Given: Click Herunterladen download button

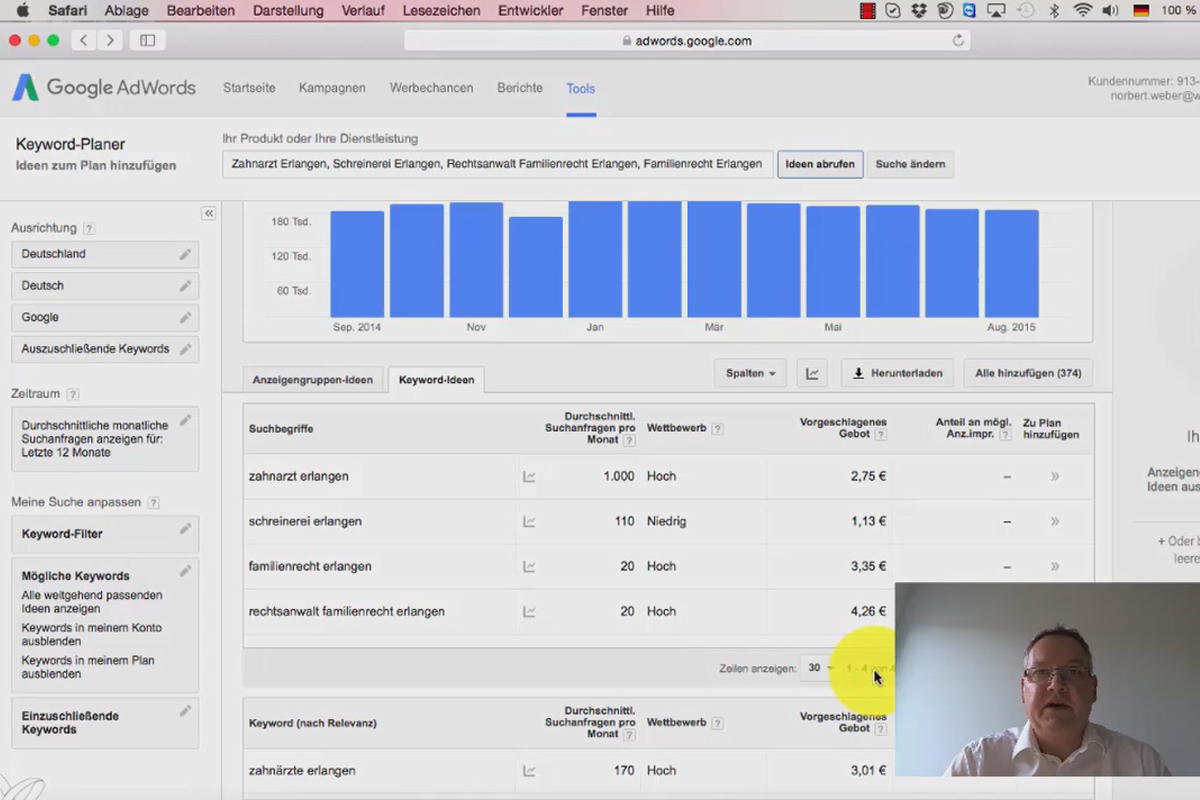Looking at the screenshot, I should tap(897, 373).
